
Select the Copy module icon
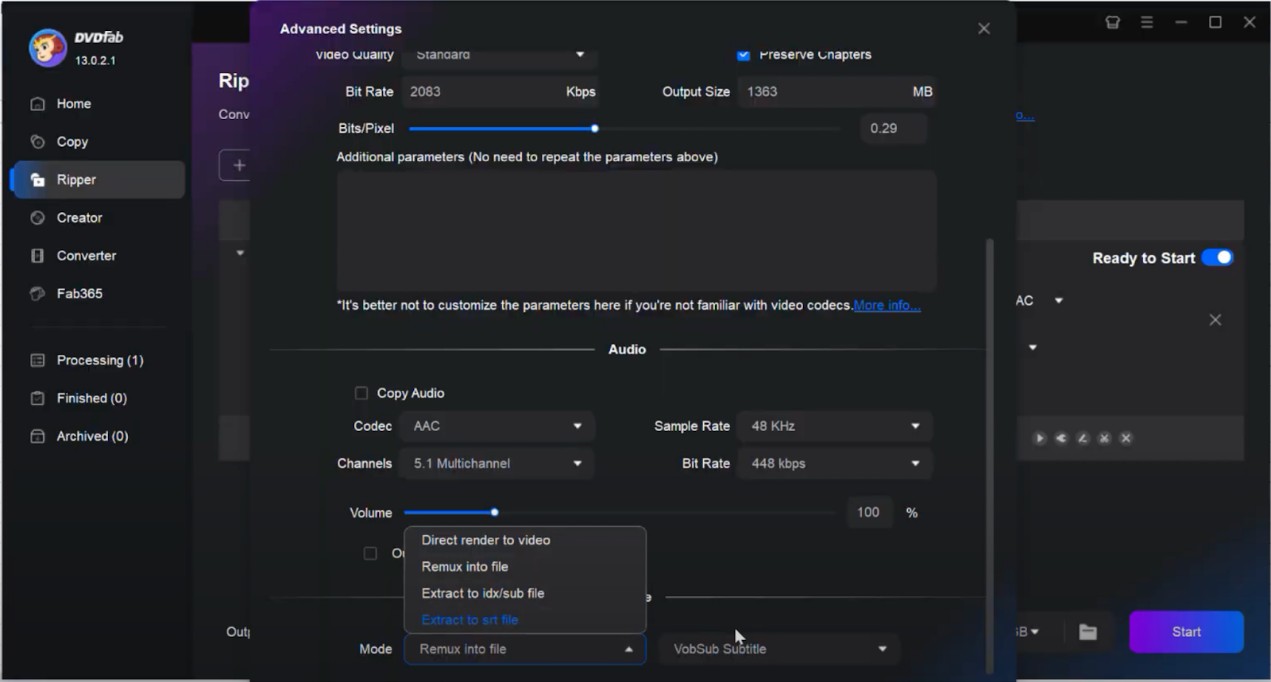[38, 142]
